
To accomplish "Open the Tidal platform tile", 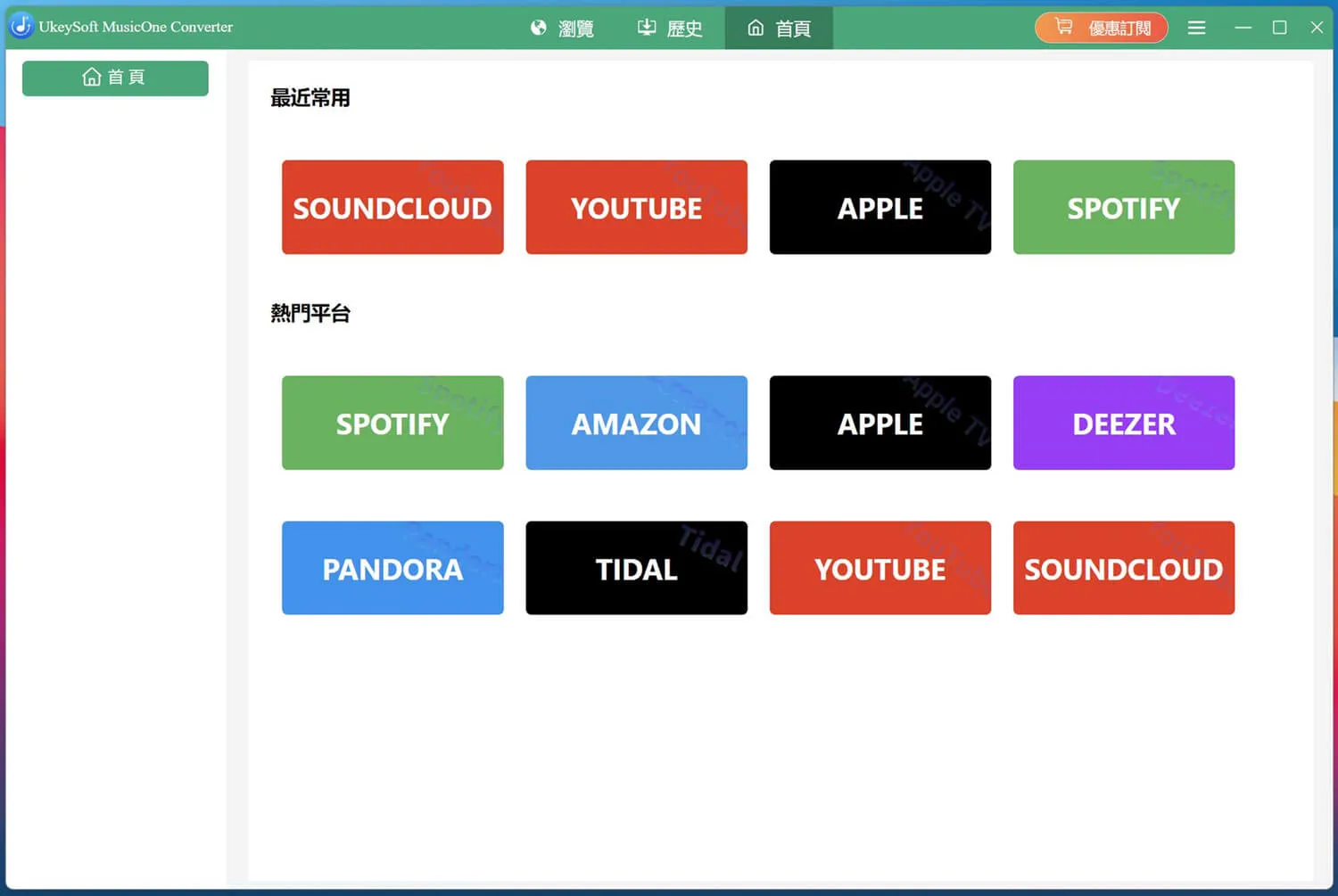I will coord(636,568).
